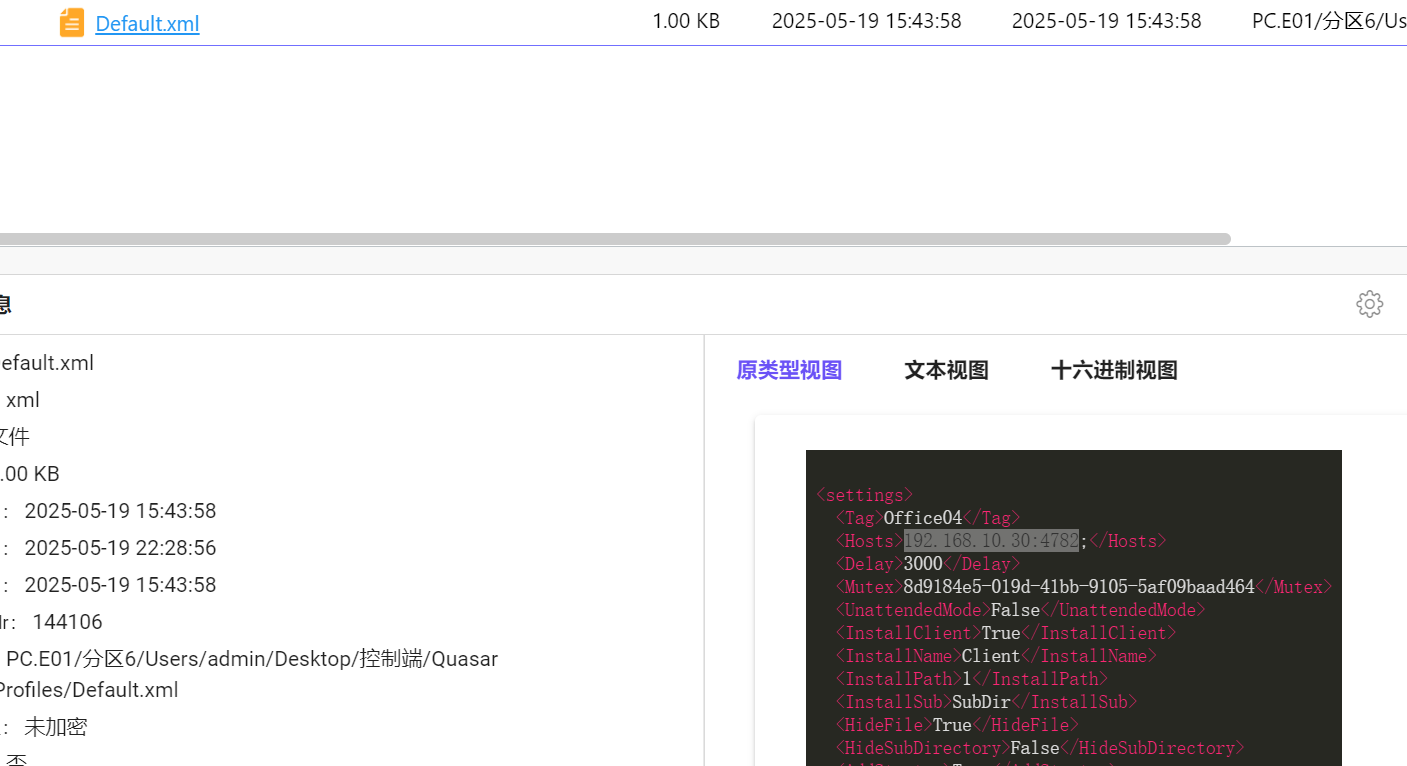Image resolution: width=1407 pixels, height=766 pixels.
Task: Switch to the 原类型视图 tab
Action: pos(789,370)
